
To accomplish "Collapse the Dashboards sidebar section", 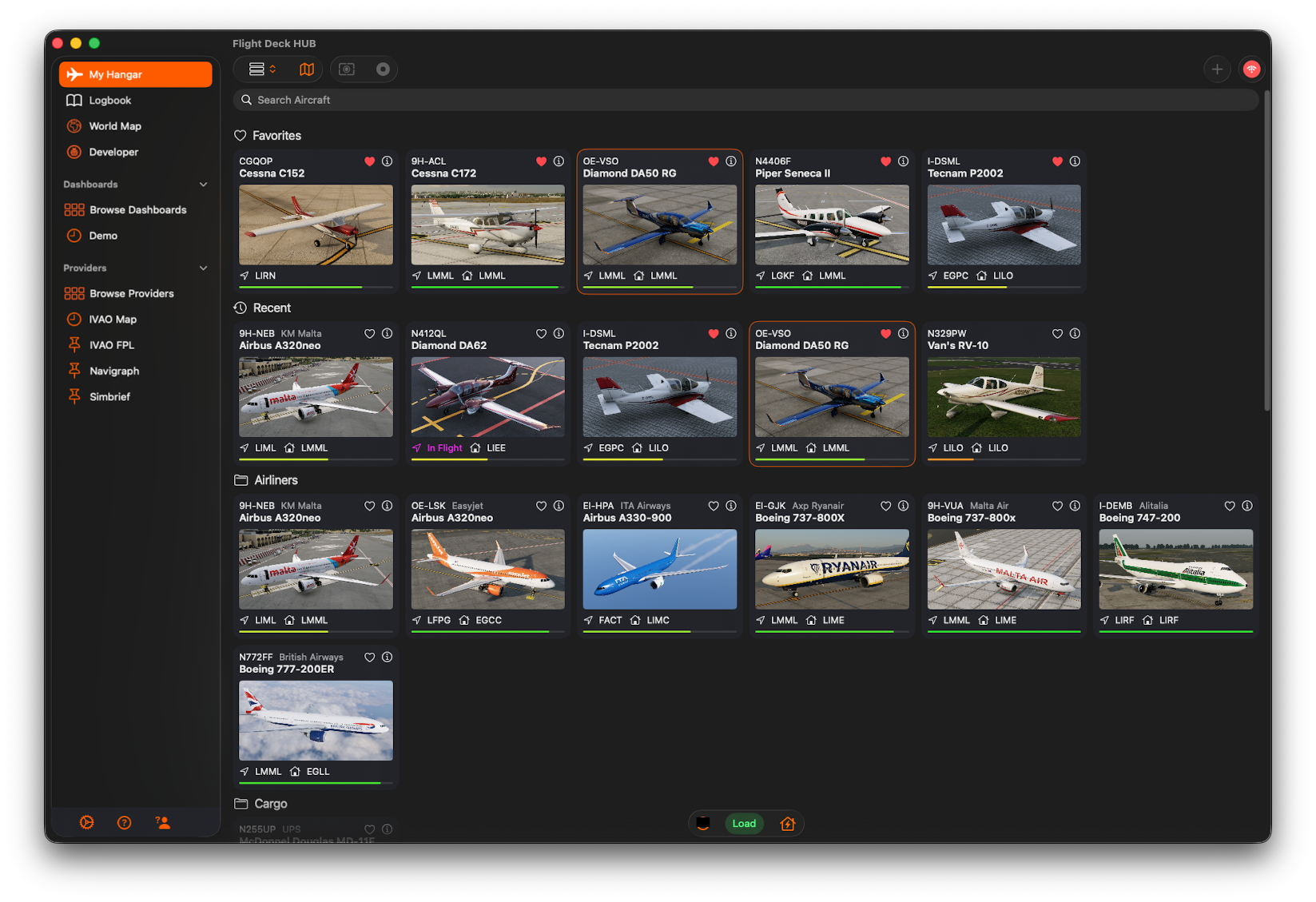I will (203, 185).
